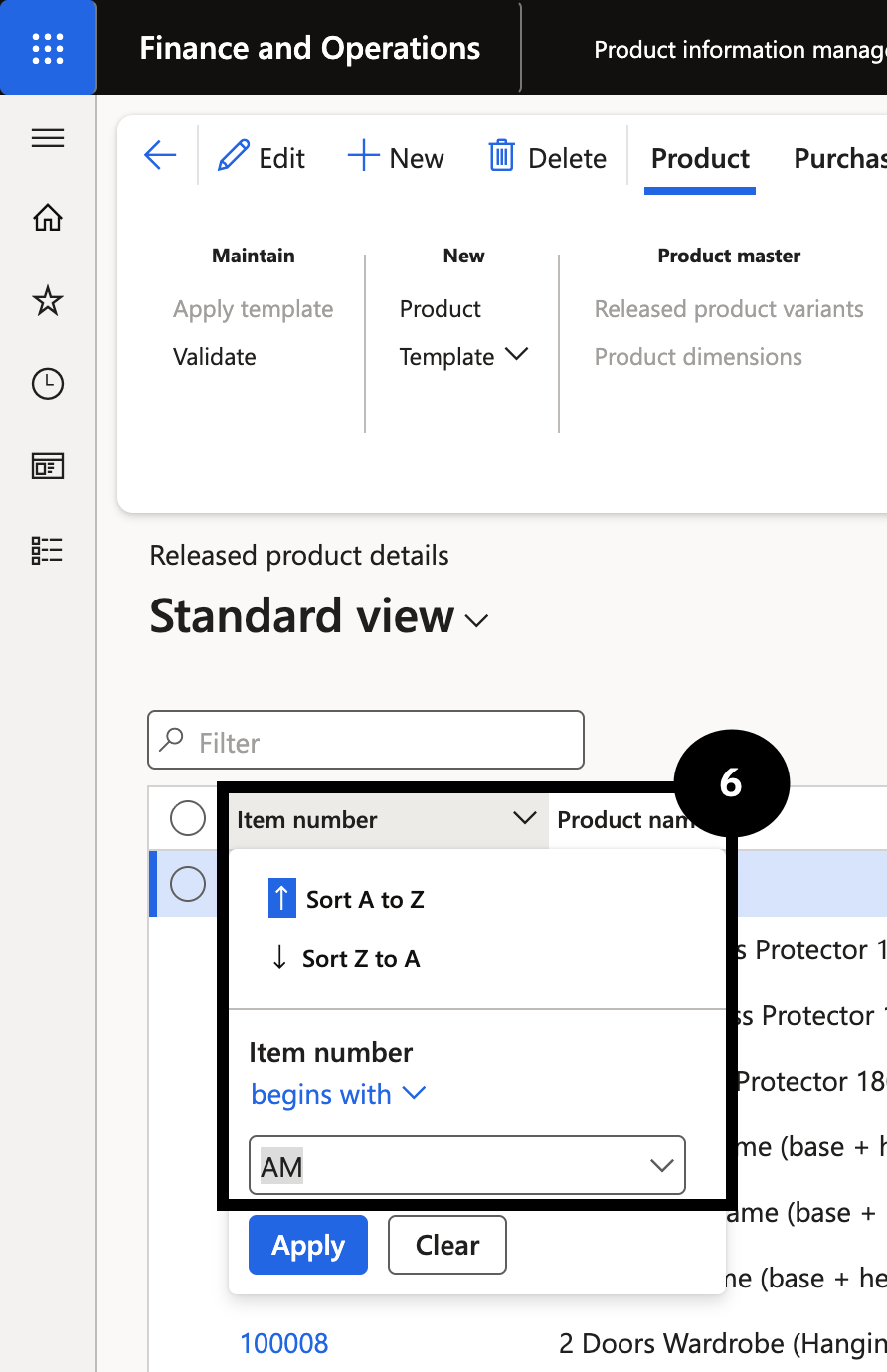
Task: Open Workspaces icon in sidebar
Action: tap(48, 465)
